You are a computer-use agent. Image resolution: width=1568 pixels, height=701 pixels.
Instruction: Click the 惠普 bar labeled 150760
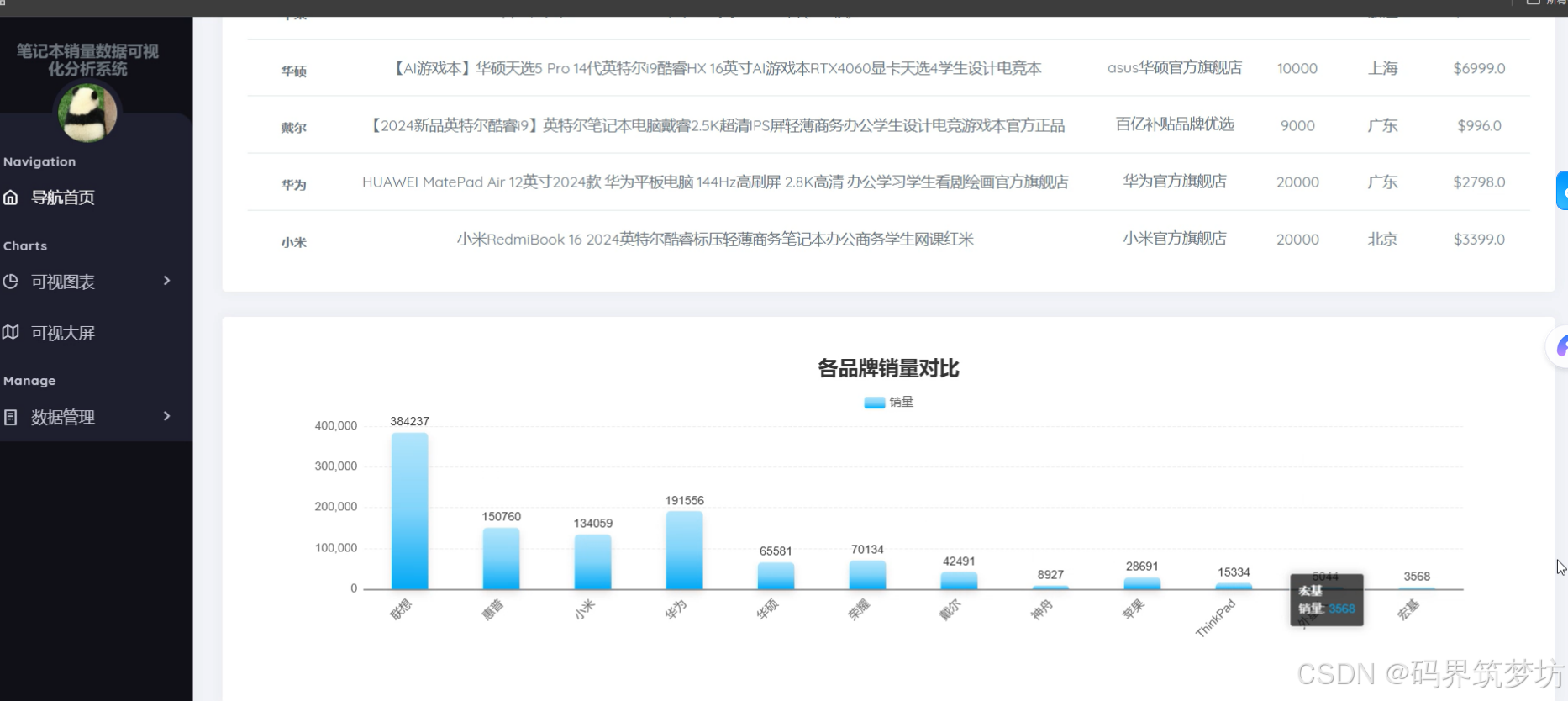[501, 558]
